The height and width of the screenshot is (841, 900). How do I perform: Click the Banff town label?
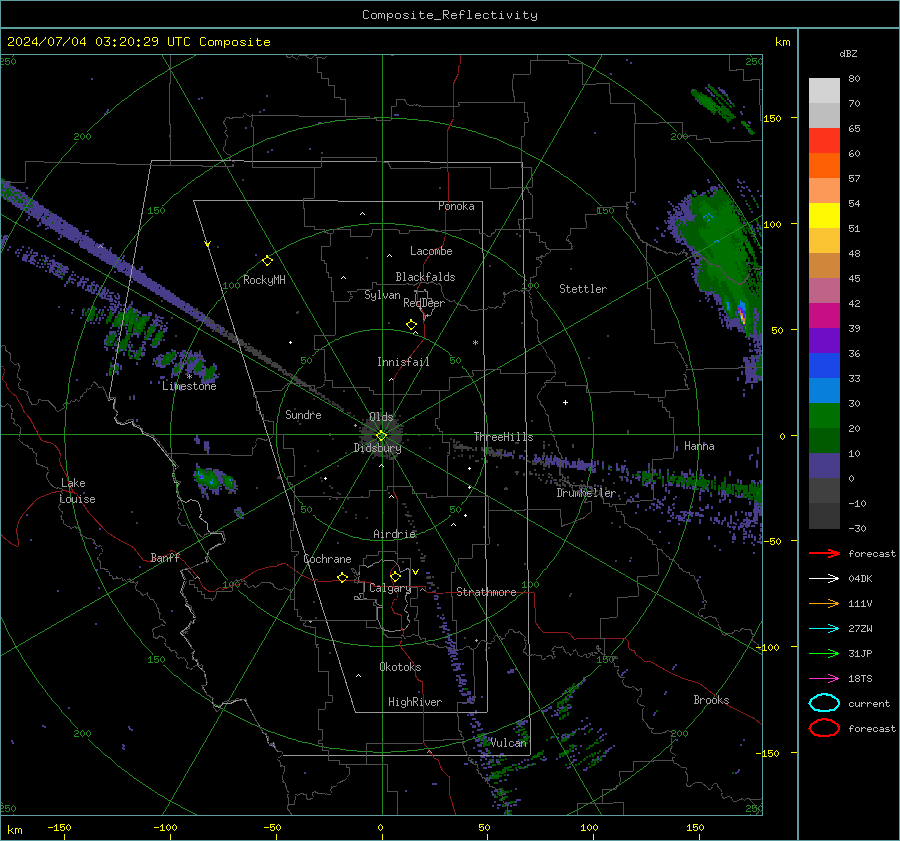[x=165, y=558]
